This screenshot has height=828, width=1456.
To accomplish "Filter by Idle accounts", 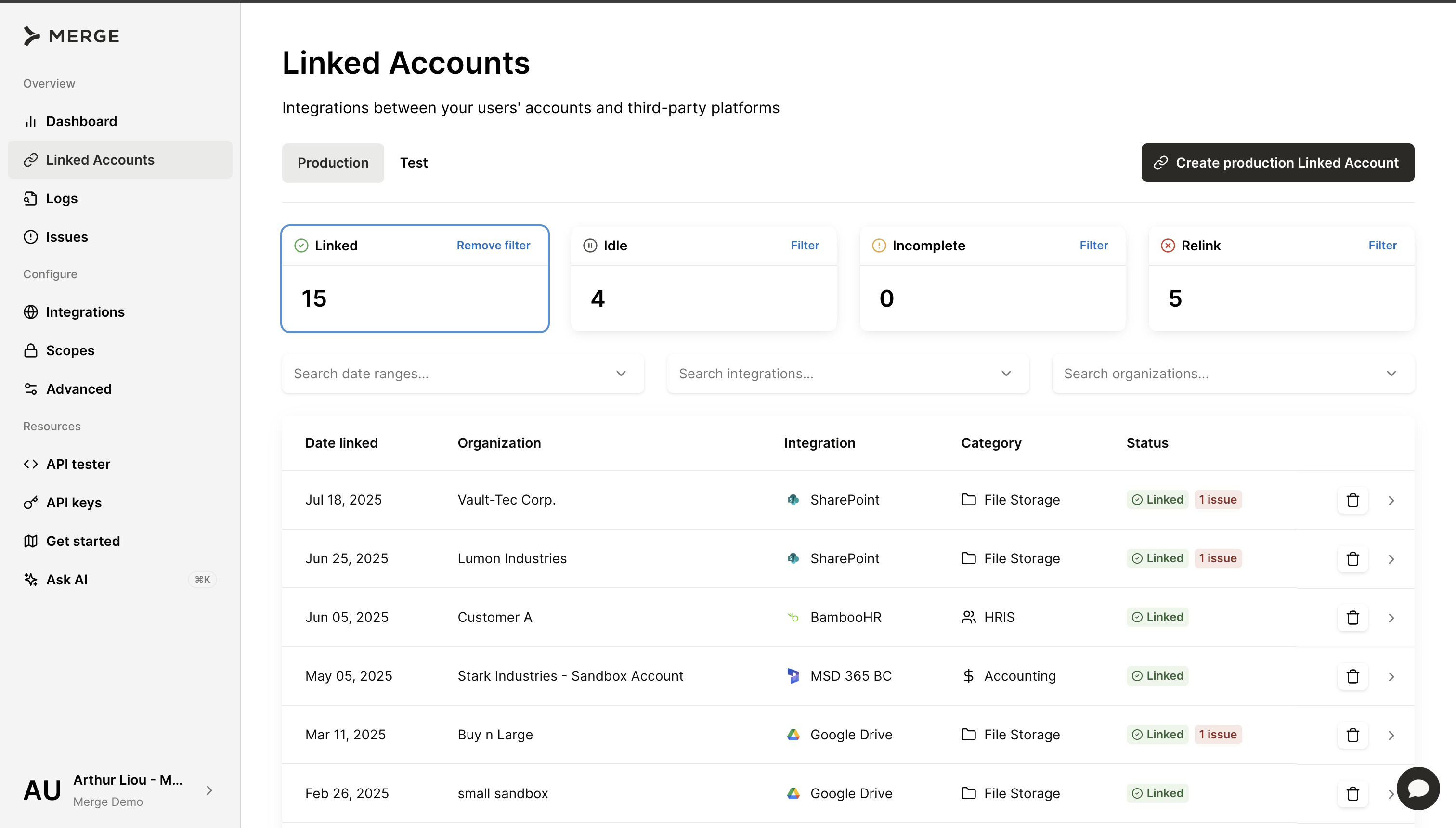I will coord(804,245).
